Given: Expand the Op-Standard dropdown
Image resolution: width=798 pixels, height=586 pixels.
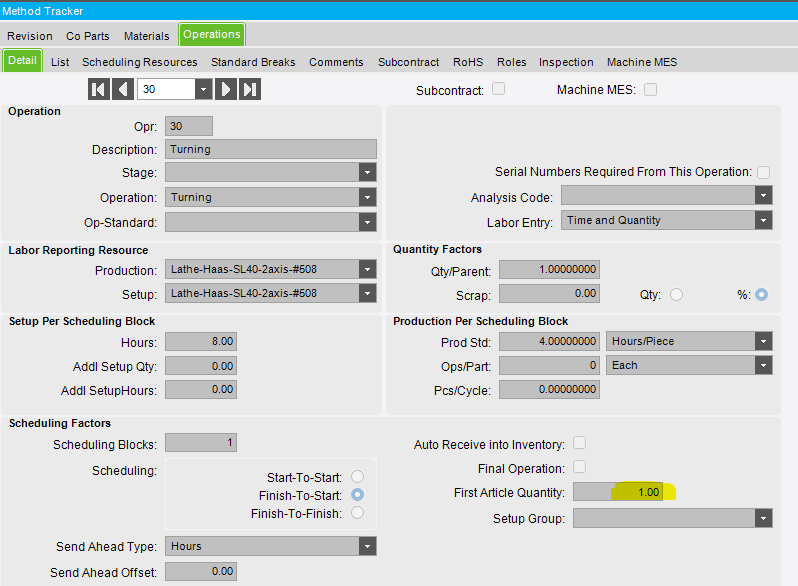Looking at the screenshot, I should point(367,222).
